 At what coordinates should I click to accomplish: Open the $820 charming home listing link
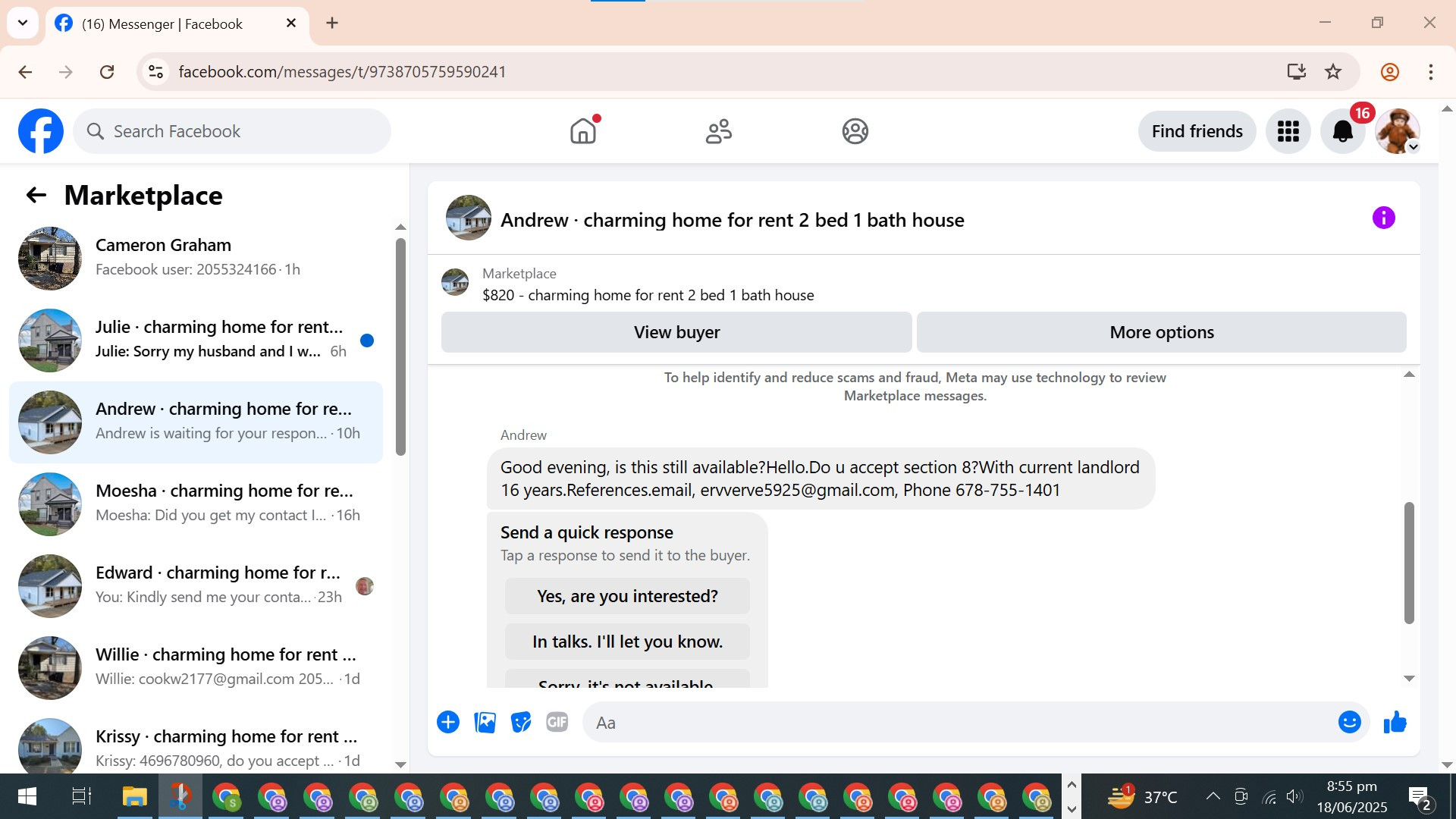click(648, 295)
